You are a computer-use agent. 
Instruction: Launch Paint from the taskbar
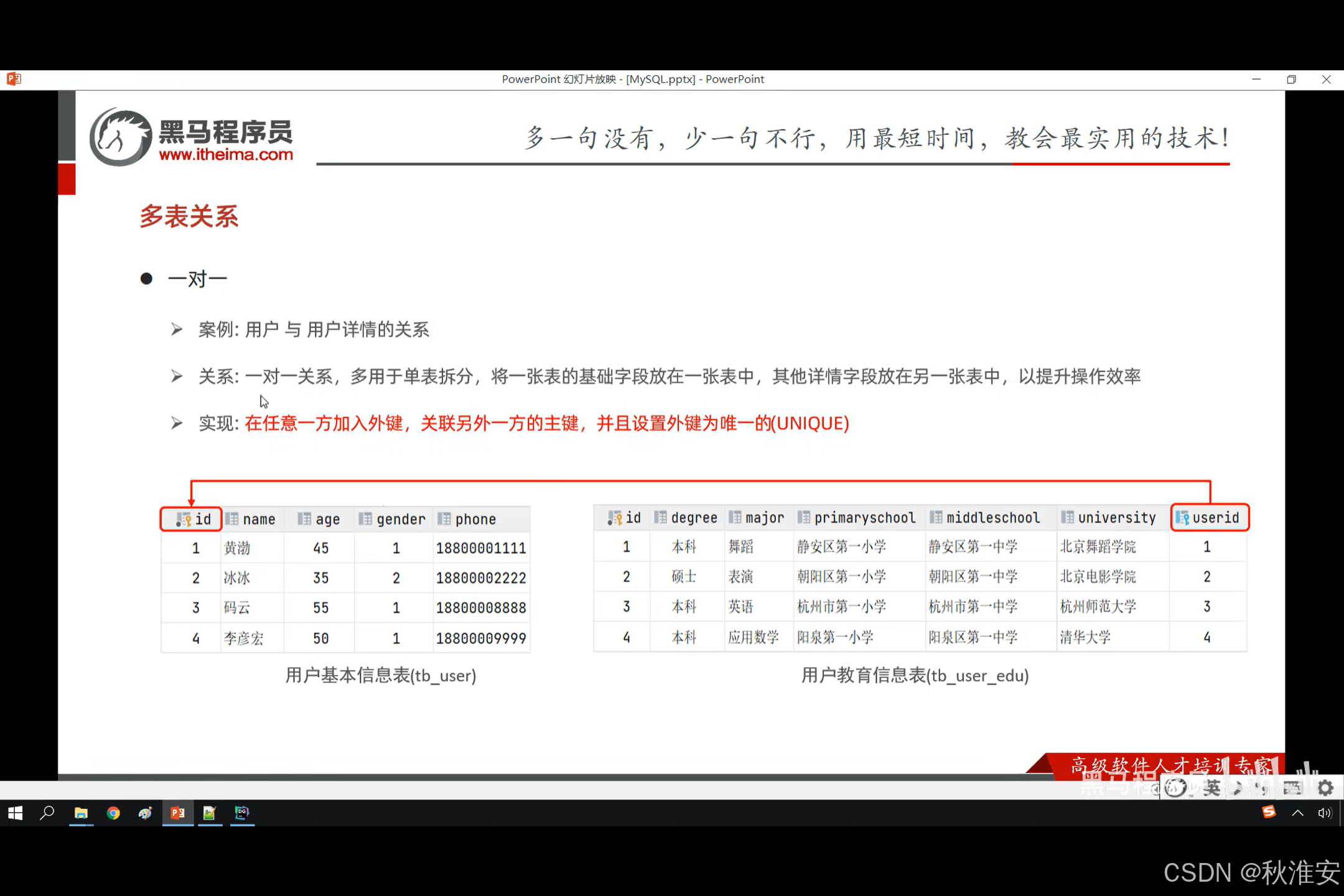point(145,813)
